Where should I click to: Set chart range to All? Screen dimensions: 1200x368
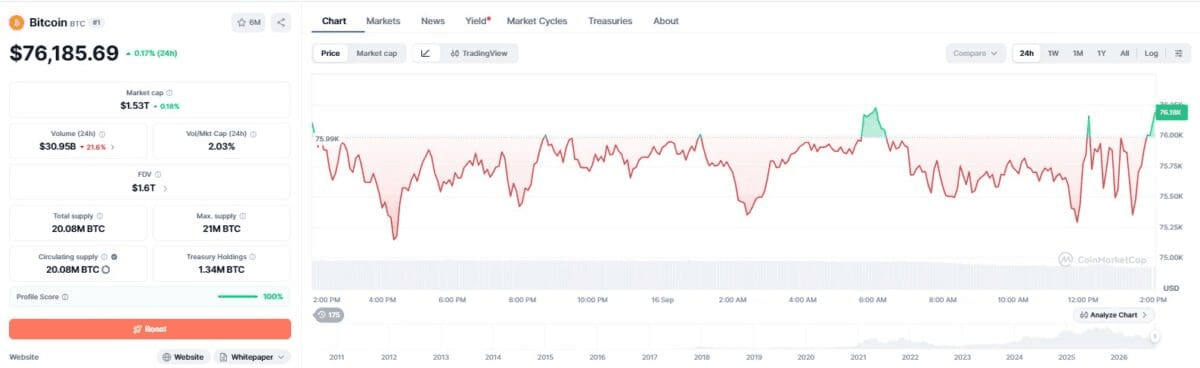pyautogui.click(x=1125, y=53)
